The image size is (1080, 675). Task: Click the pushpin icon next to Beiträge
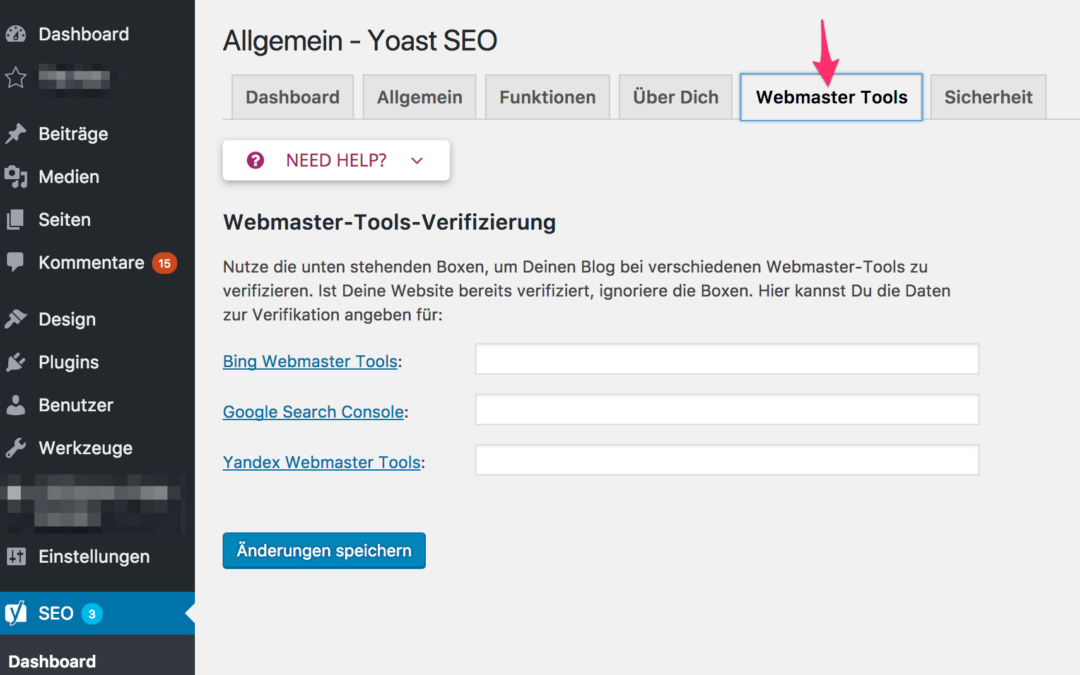pos(16,134)
